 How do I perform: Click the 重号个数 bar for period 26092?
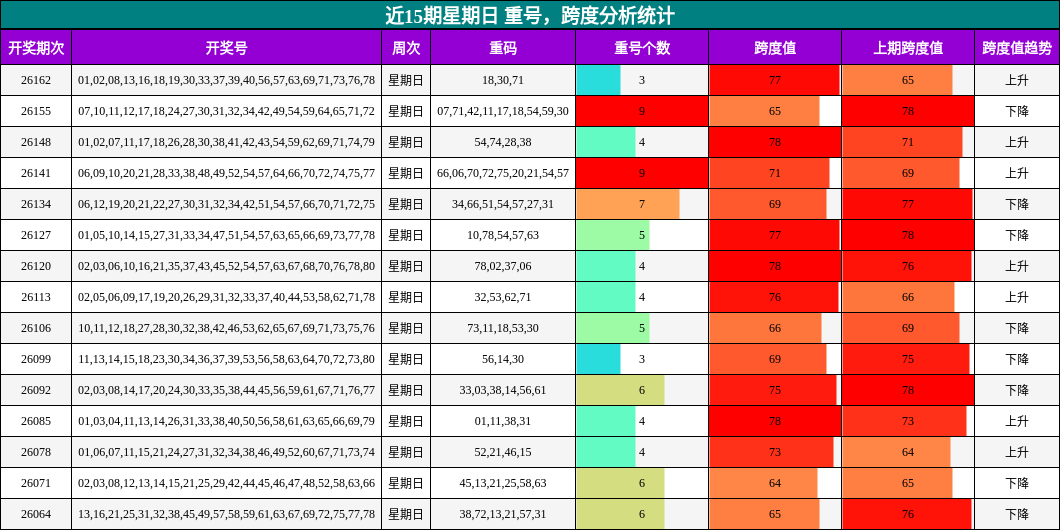[x=621, y=391]
